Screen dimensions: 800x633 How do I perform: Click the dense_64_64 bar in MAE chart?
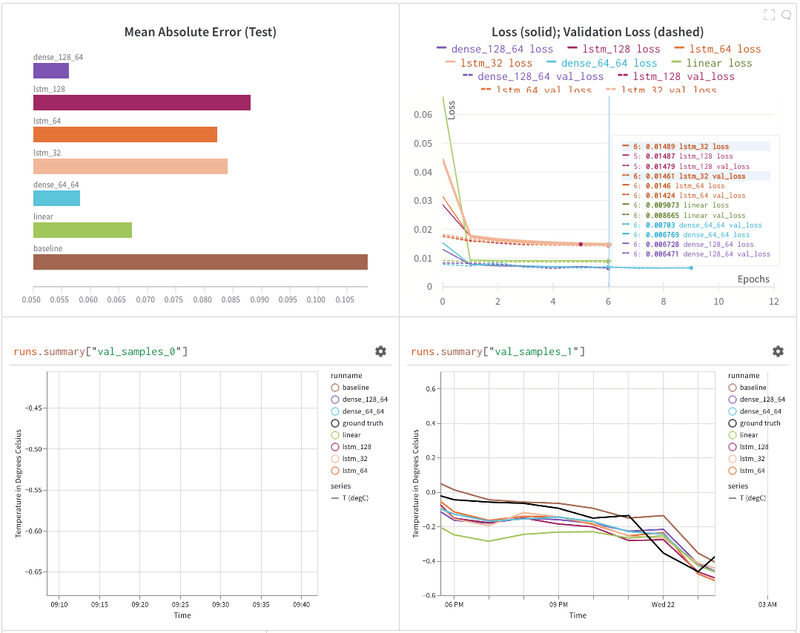pos(57,198)
